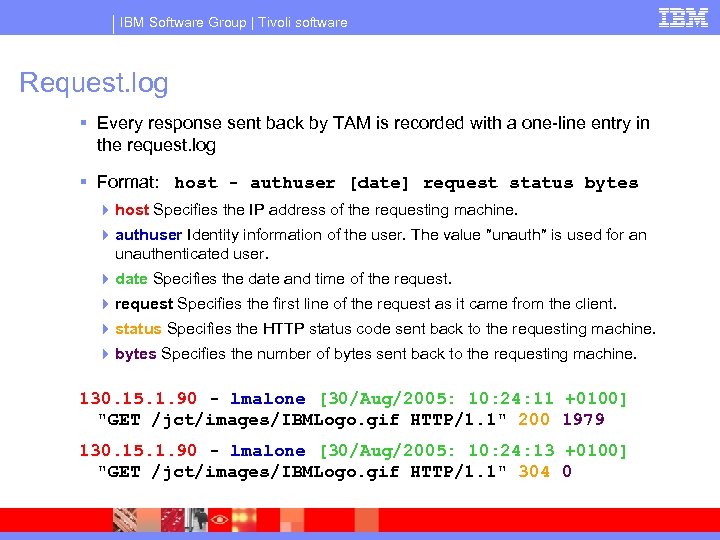Click the arrow bullet before 'authuser Identity'

point(105,235)
